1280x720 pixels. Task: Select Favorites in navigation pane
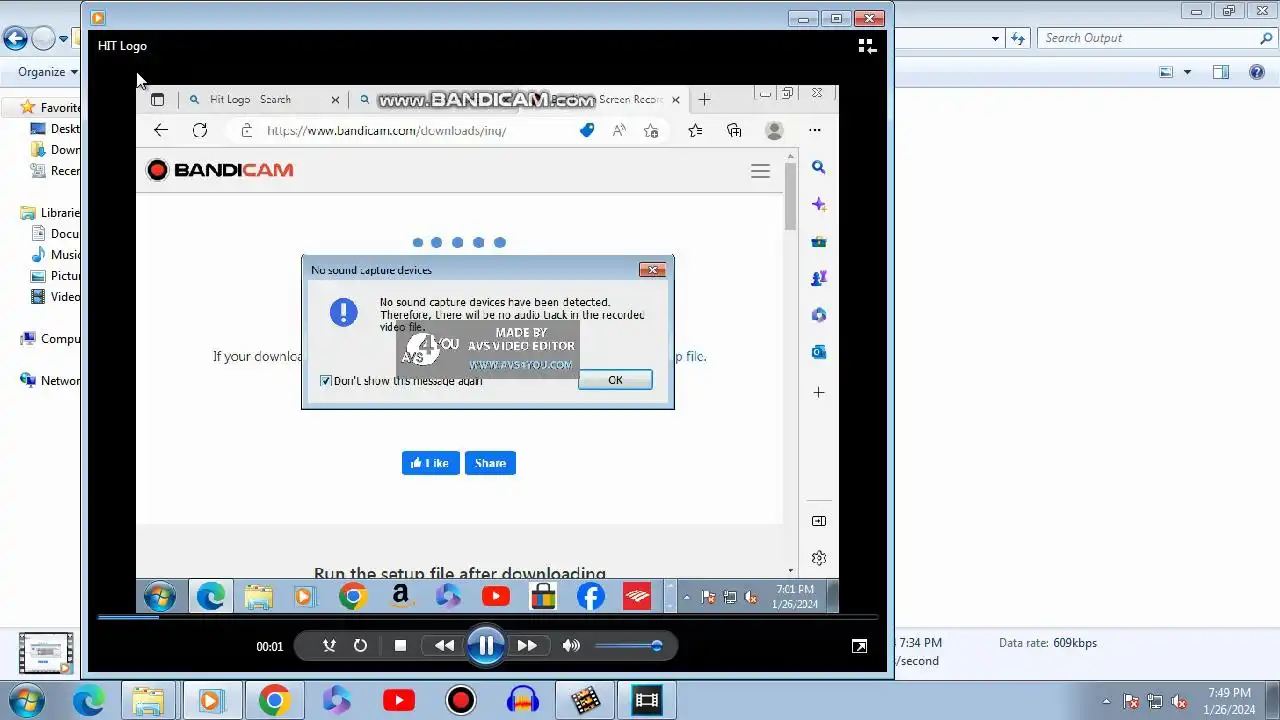(51, 107)
